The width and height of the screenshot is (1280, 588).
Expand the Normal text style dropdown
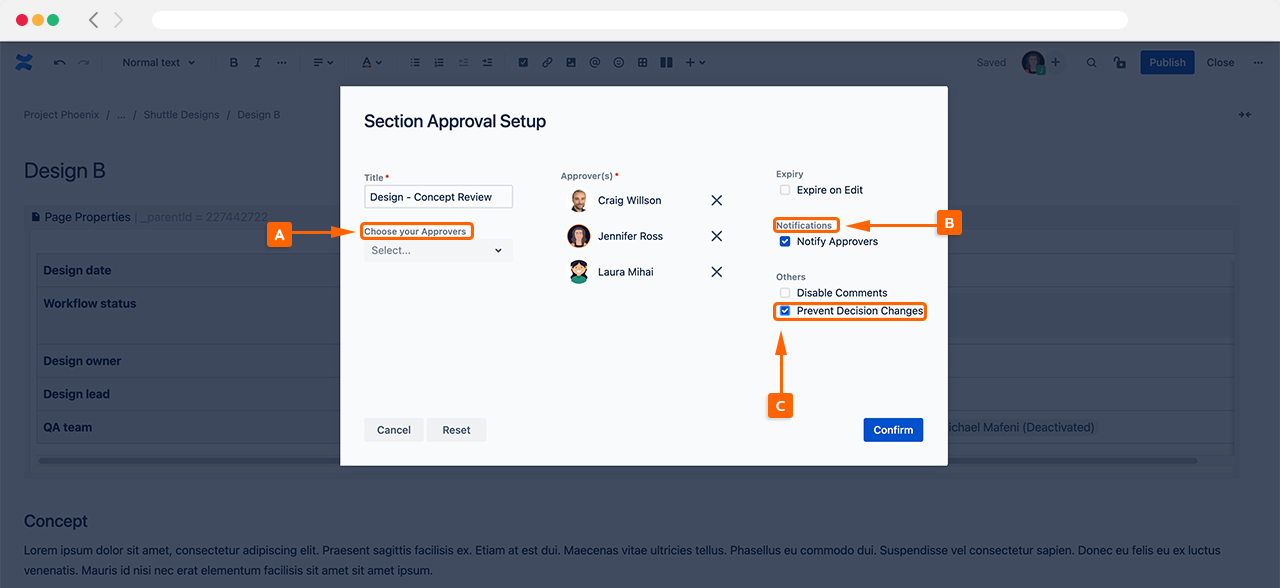click(x=158, y=62)
